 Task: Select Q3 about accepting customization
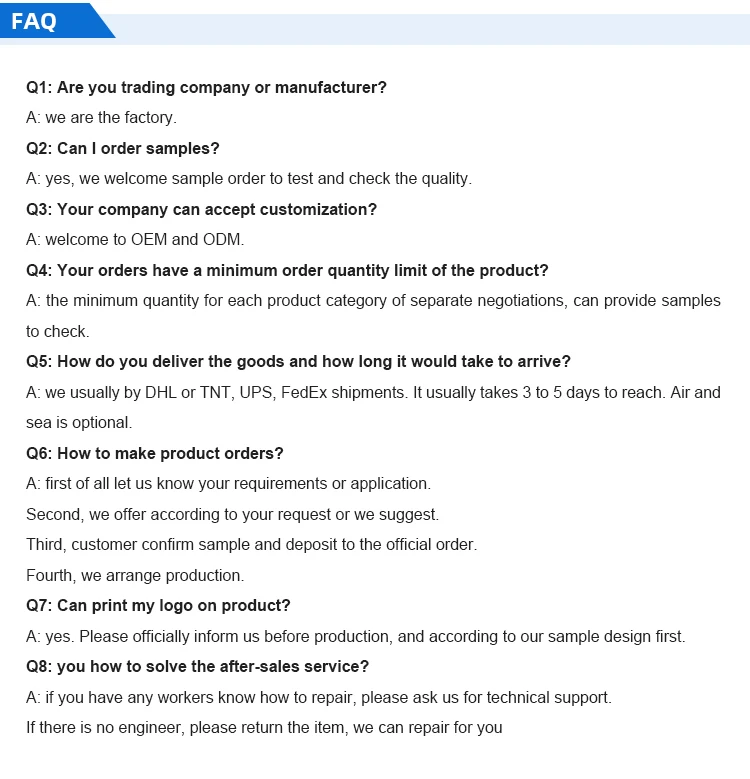[x=201, y=210]
